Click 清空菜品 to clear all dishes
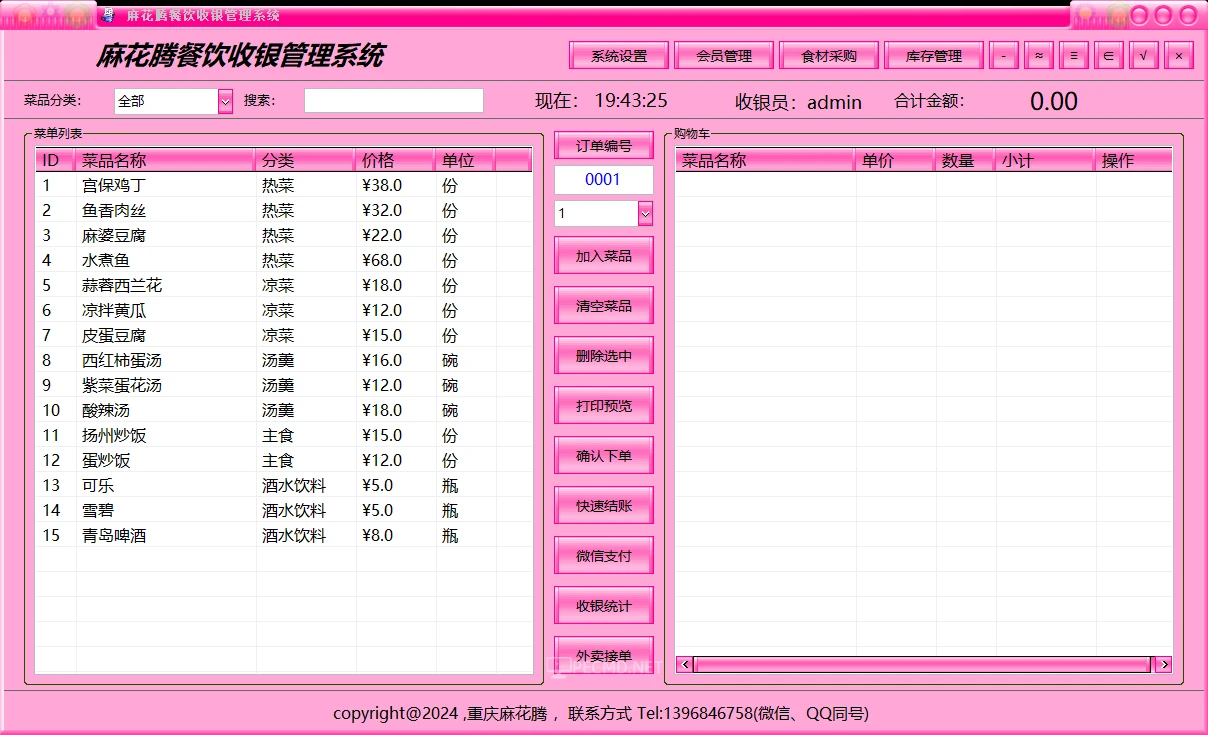 coord(603,305)
